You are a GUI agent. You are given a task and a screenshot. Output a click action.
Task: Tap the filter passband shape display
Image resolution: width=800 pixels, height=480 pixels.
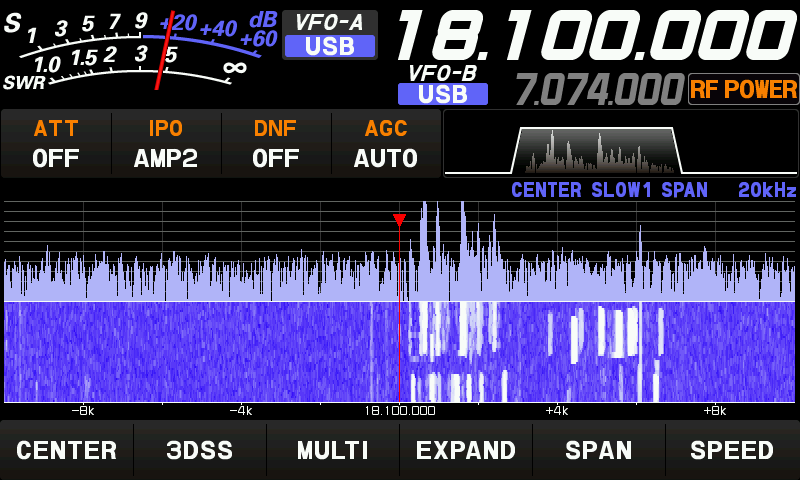tap(596, 150)
